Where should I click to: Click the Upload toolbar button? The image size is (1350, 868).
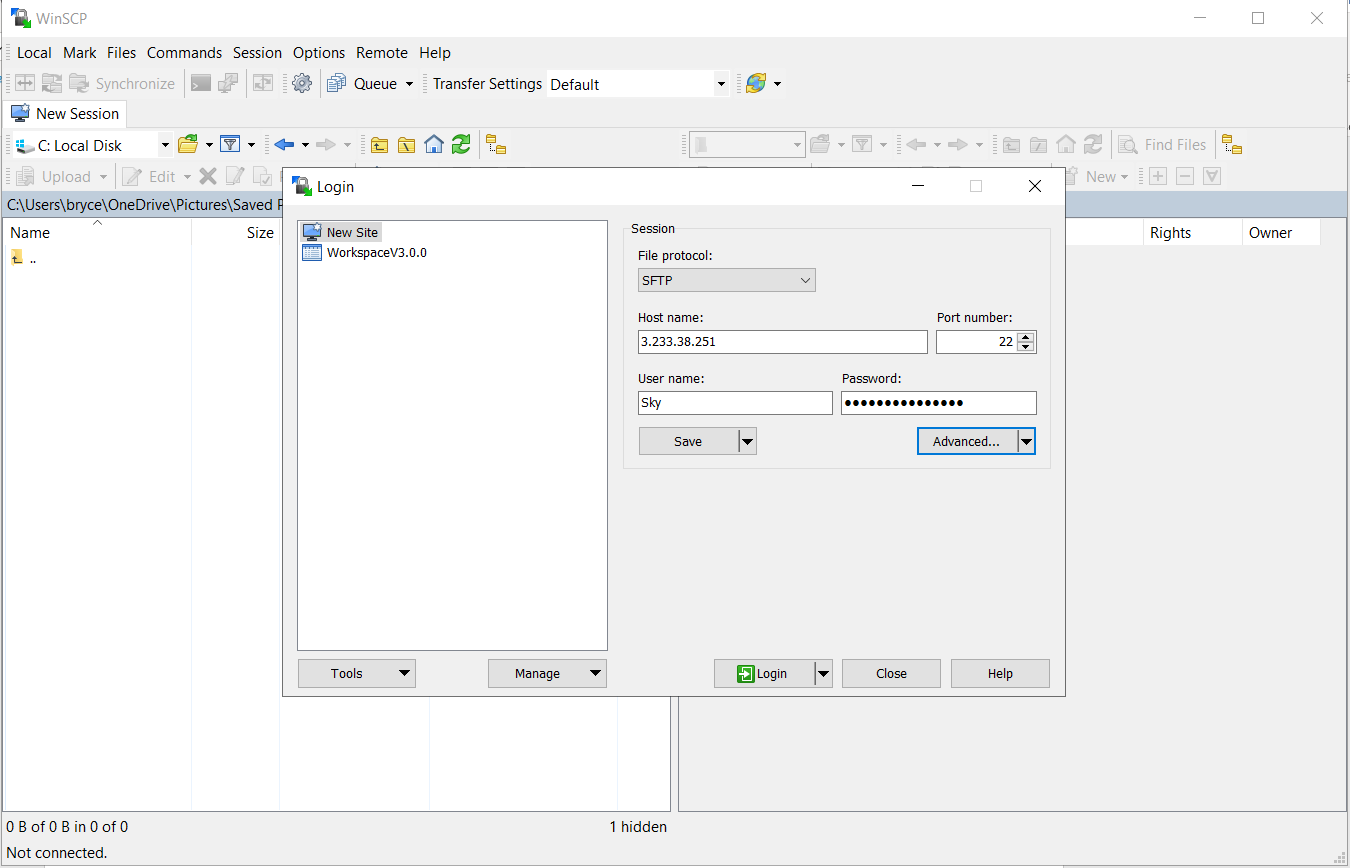[x=54, y=177]
